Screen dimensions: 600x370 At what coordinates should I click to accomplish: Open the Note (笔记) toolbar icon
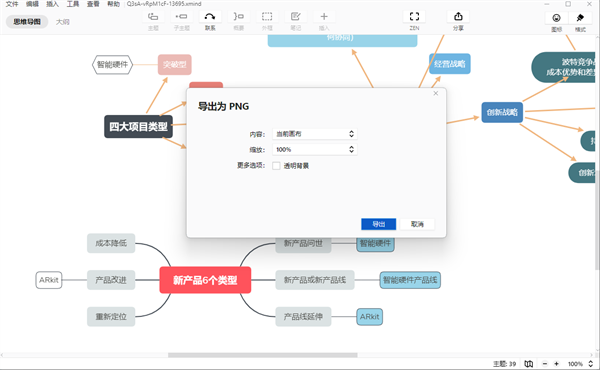tap(295, 16)
